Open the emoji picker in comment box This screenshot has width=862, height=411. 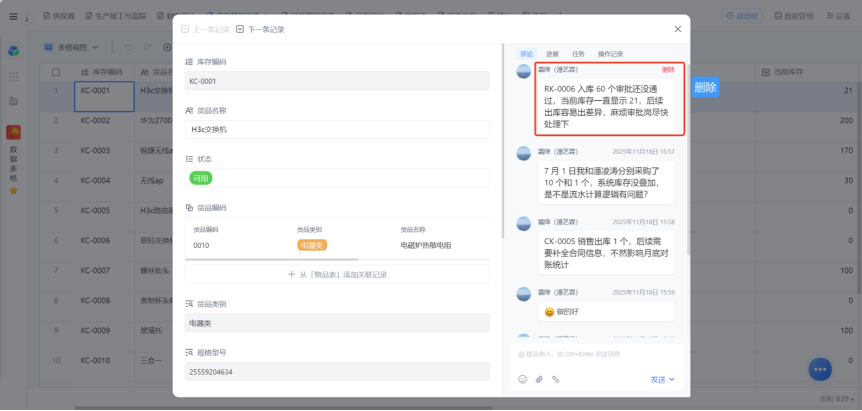[x=523, y=379]
